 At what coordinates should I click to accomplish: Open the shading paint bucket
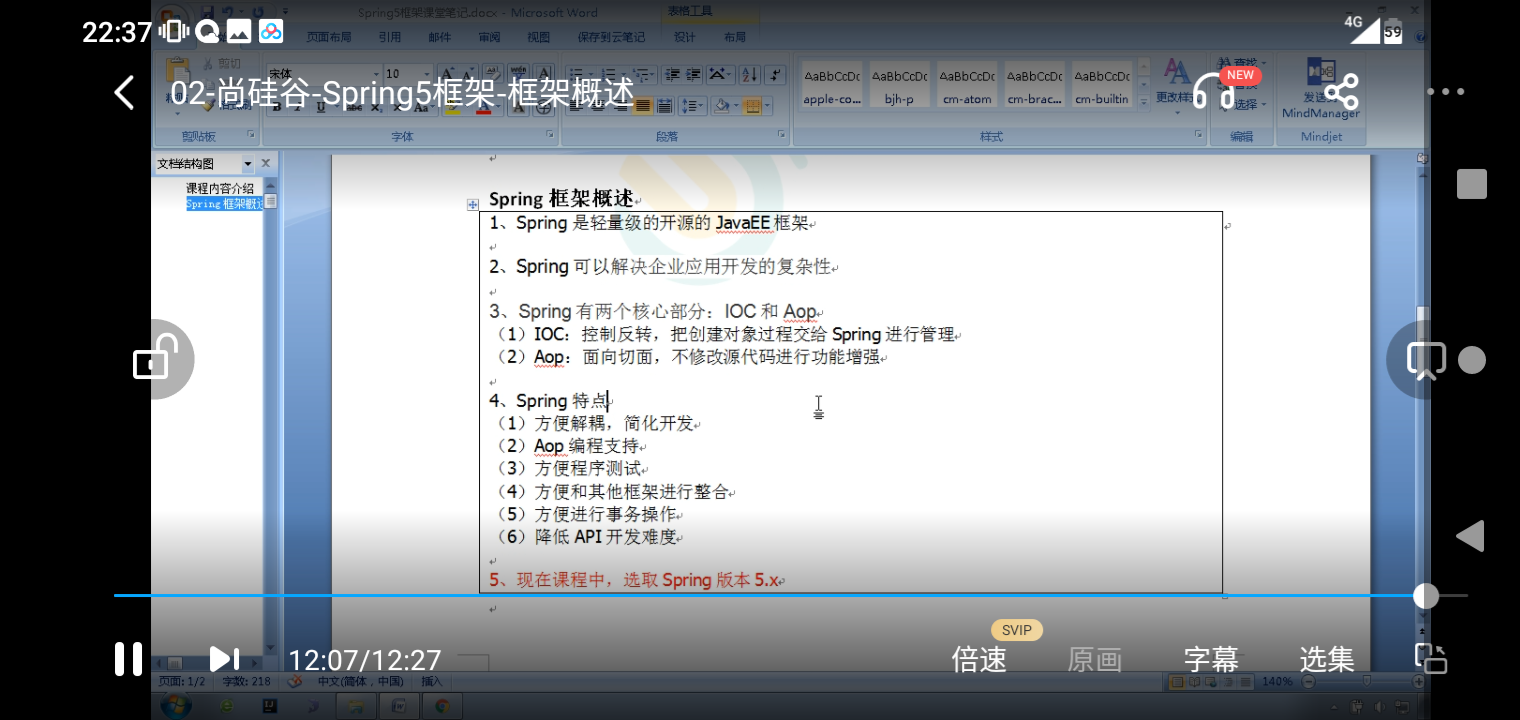point(723,105)
